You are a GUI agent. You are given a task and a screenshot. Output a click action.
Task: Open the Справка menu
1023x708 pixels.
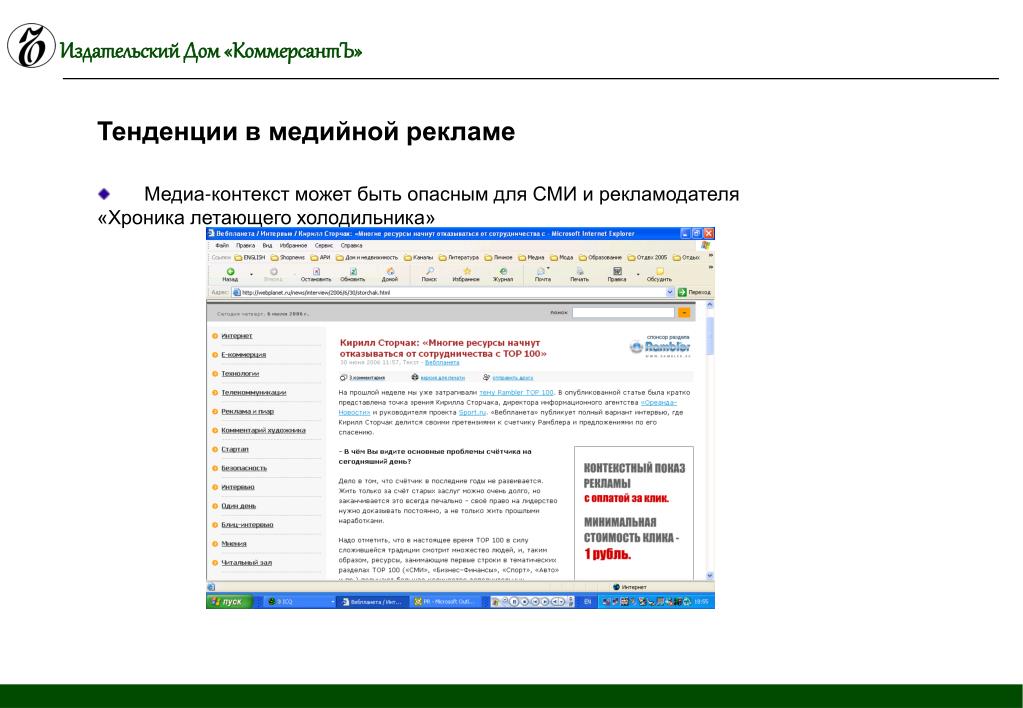pyautogui.click(x=351, y=245)
